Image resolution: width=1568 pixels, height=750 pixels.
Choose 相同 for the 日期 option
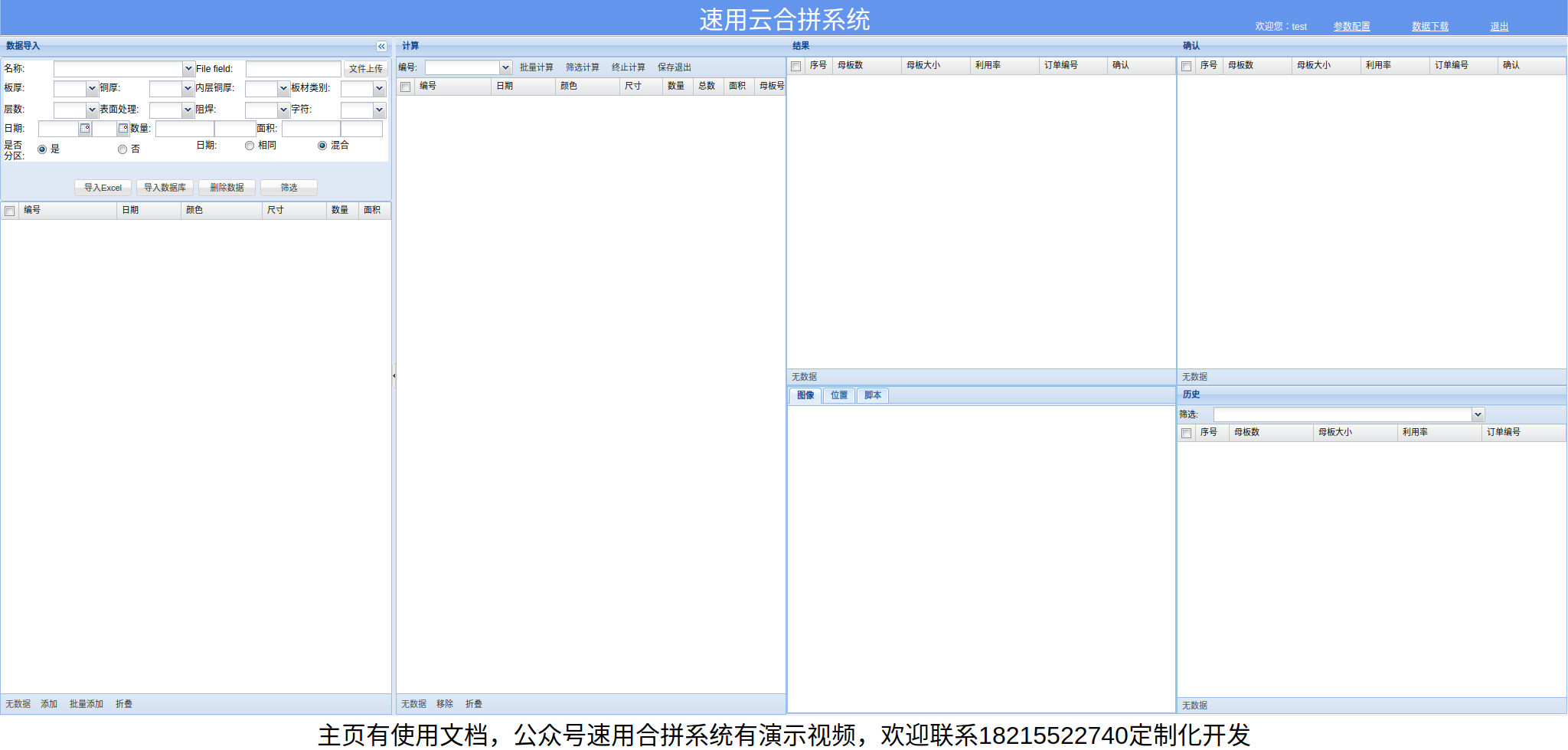[250, 146]
